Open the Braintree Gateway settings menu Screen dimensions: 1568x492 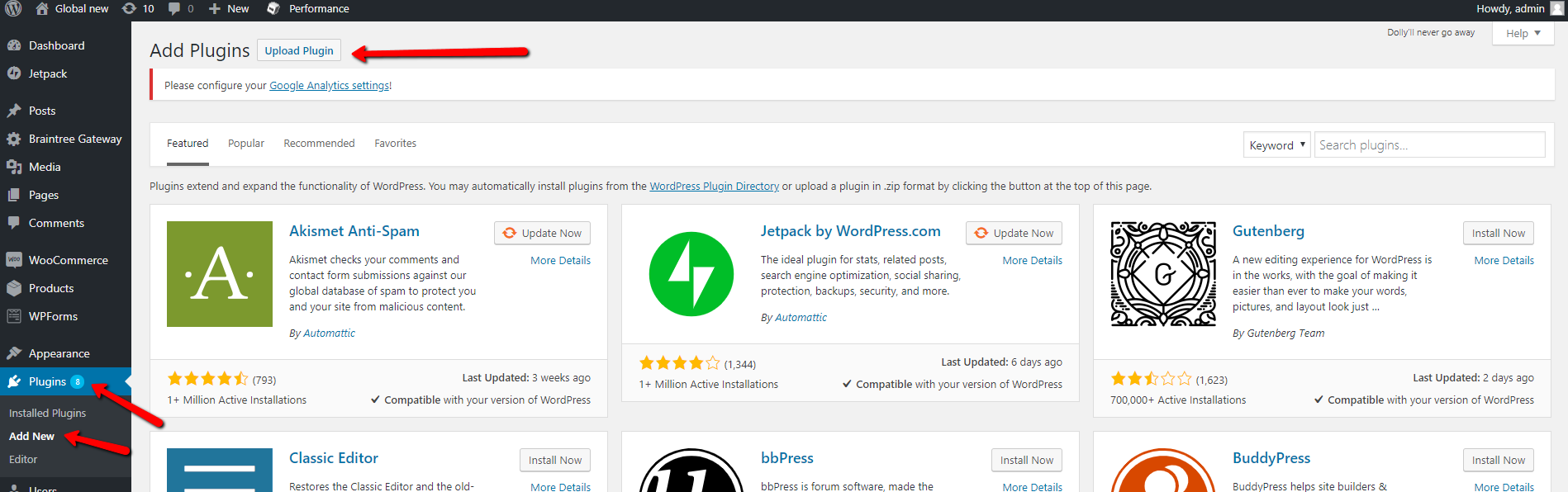(74, 139)
